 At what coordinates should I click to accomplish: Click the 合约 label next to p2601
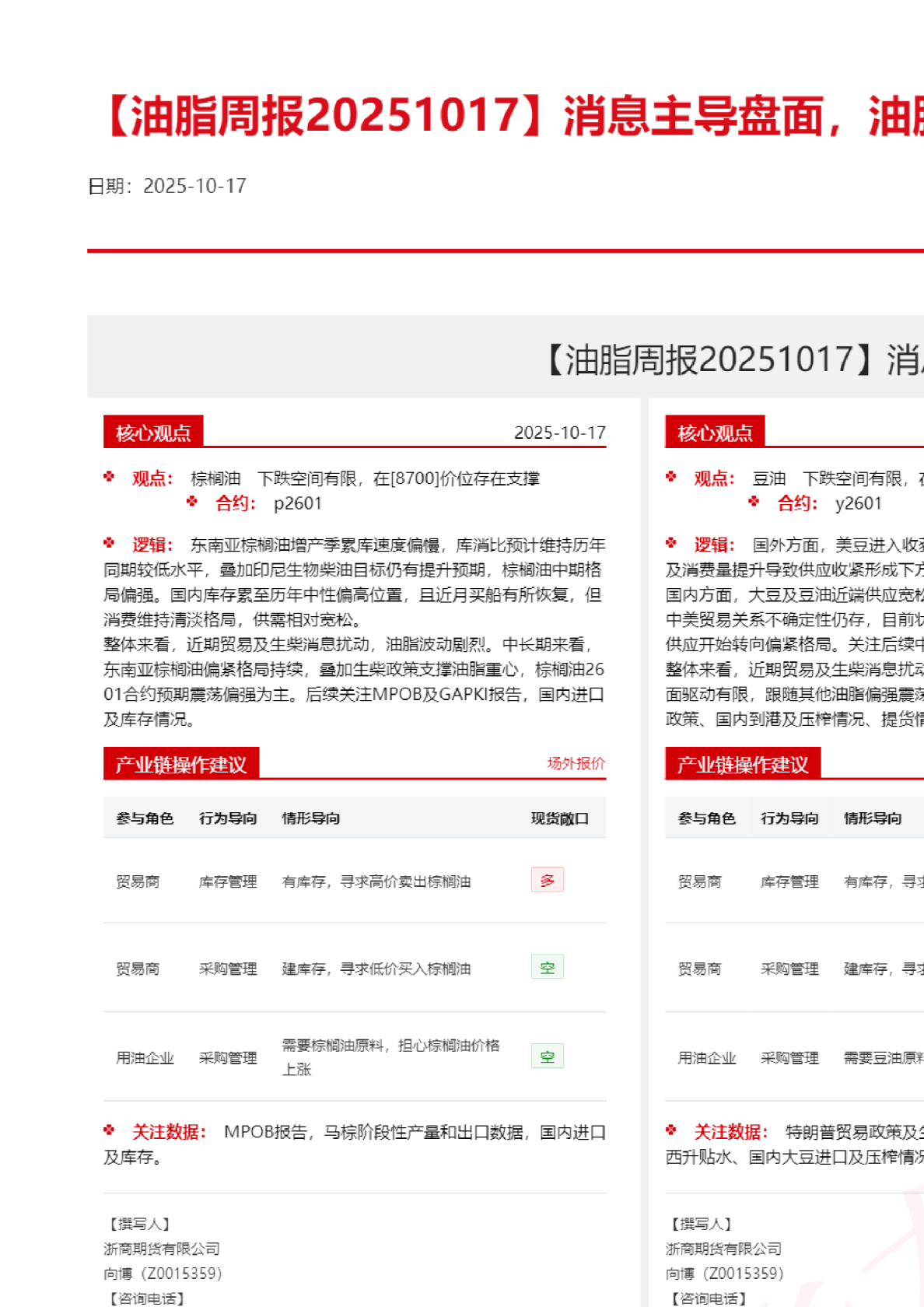point(236,503)
